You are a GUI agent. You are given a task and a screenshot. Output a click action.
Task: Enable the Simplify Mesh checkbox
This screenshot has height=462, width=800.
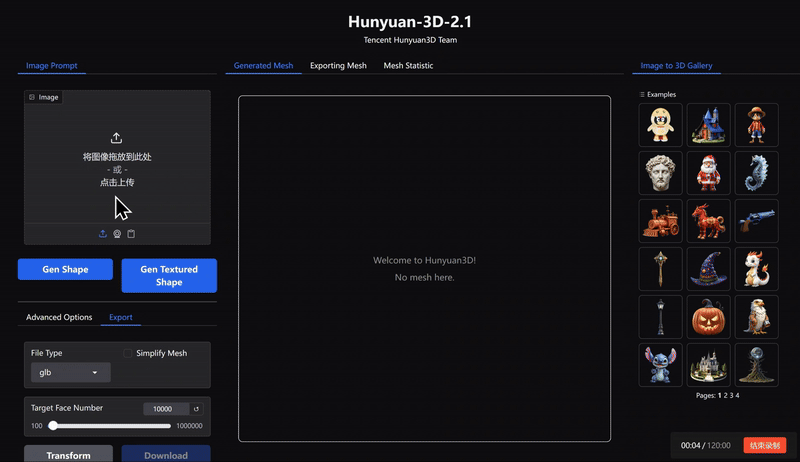point(128,353)
